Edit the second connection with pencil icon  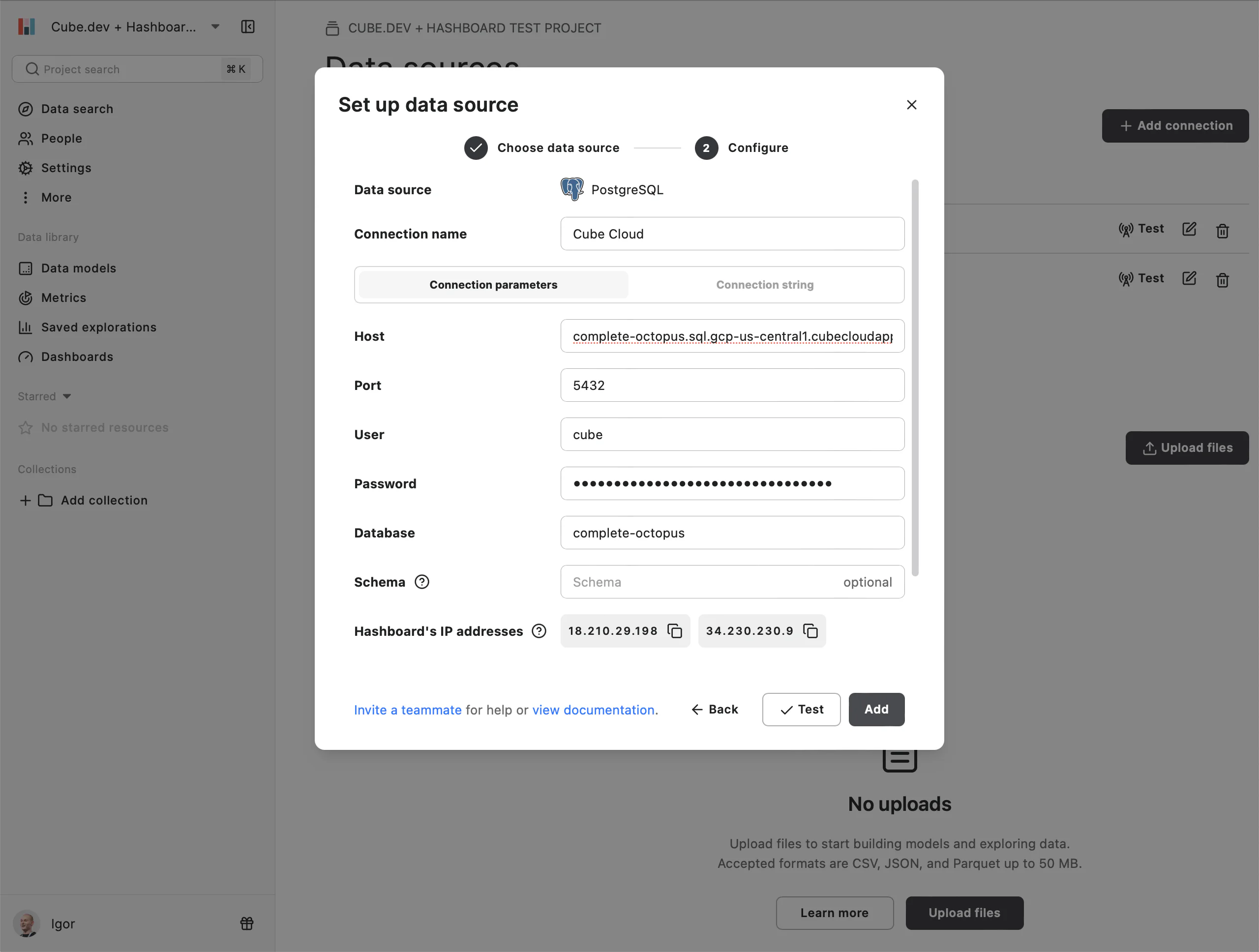pyautogui.click(x=1189, y=278)
